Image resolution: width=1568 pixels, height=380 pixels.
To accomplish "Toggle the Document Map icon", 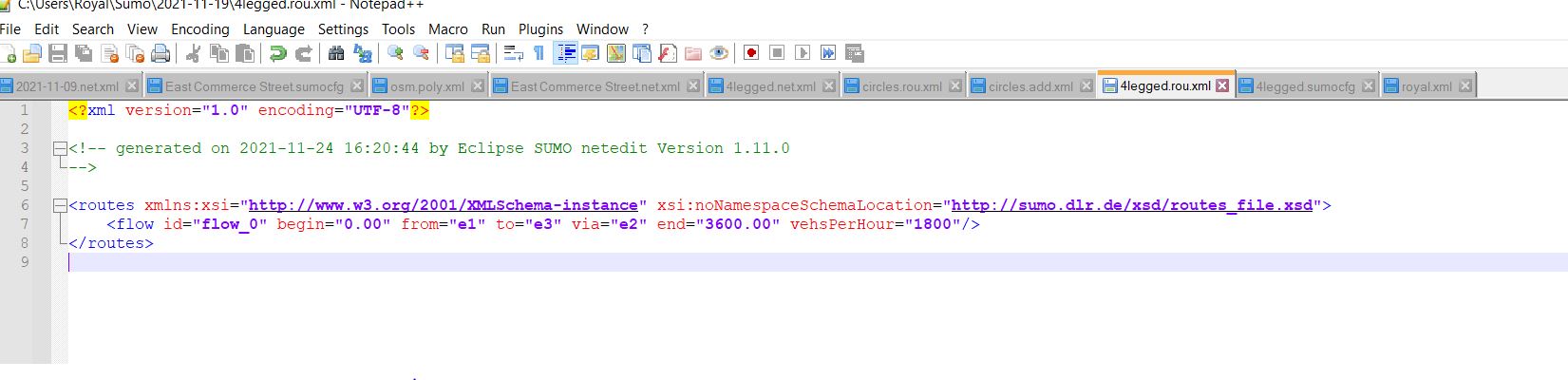I will [615, 53].
